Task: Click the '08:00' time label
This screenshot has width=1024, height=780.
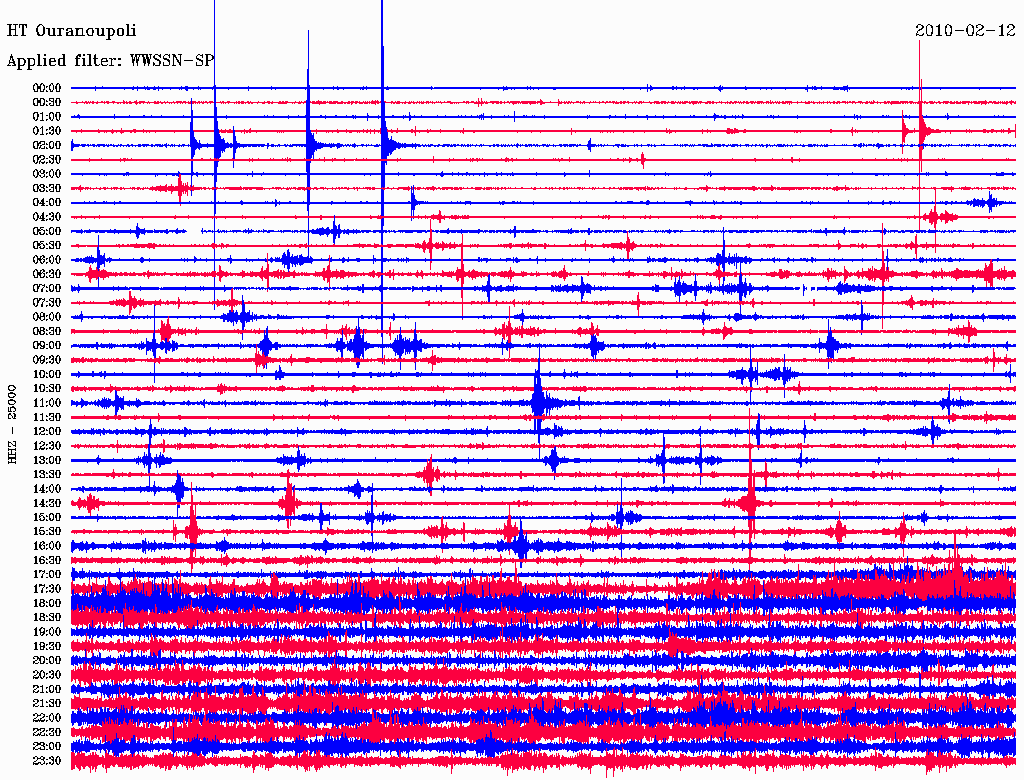Action: 46,317
